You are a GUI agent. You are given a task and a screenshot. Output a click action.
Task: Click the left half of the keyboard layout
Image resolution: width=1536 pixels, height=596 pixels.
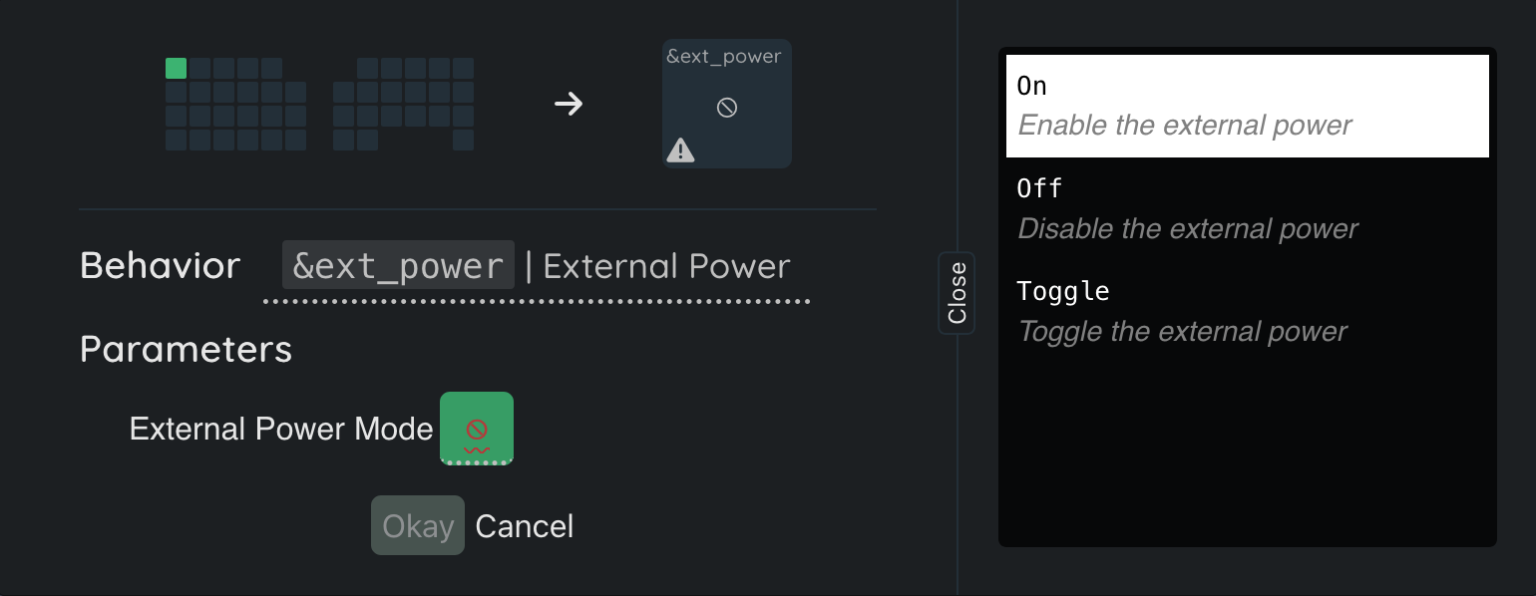(236, 104)
